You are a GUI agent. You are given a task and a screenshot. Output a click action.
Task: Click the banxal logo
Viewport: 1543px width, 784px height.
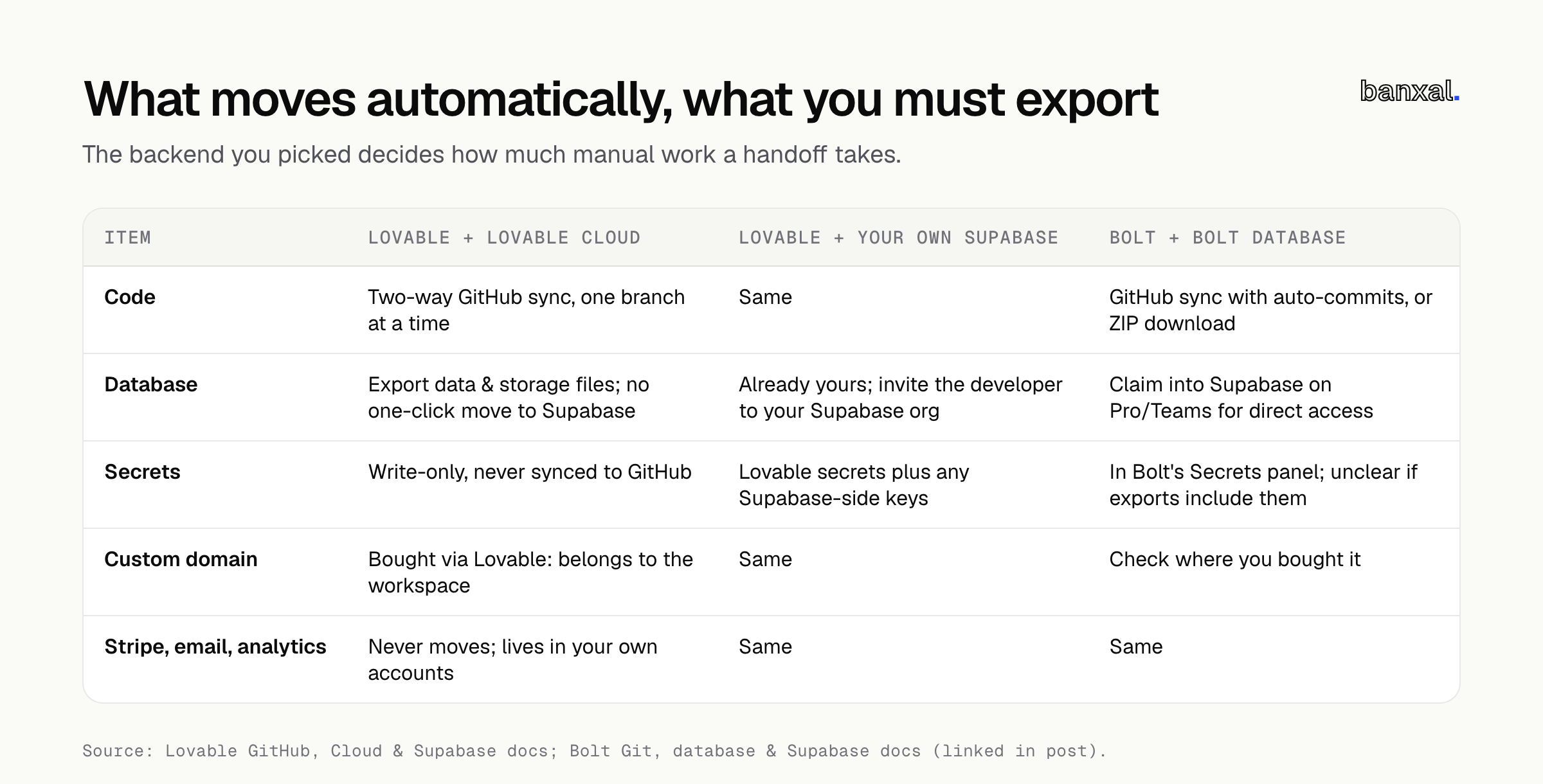click(1409, 91)
